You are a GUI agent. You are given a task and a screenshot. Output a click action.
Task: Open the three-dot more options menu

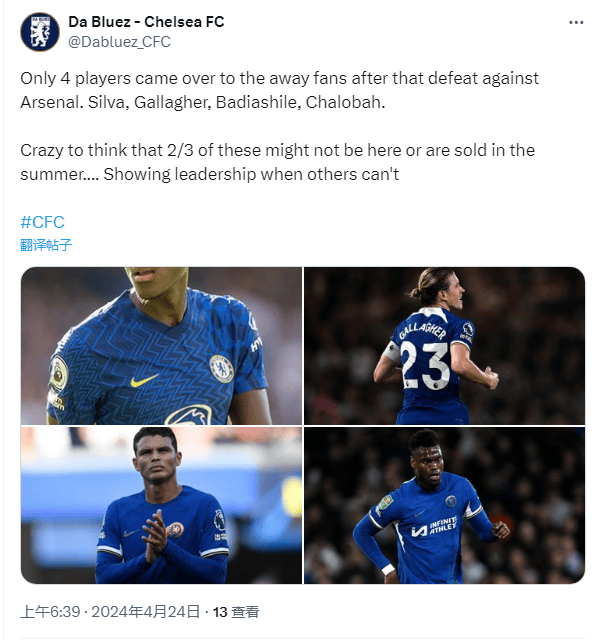click(576, 22)
